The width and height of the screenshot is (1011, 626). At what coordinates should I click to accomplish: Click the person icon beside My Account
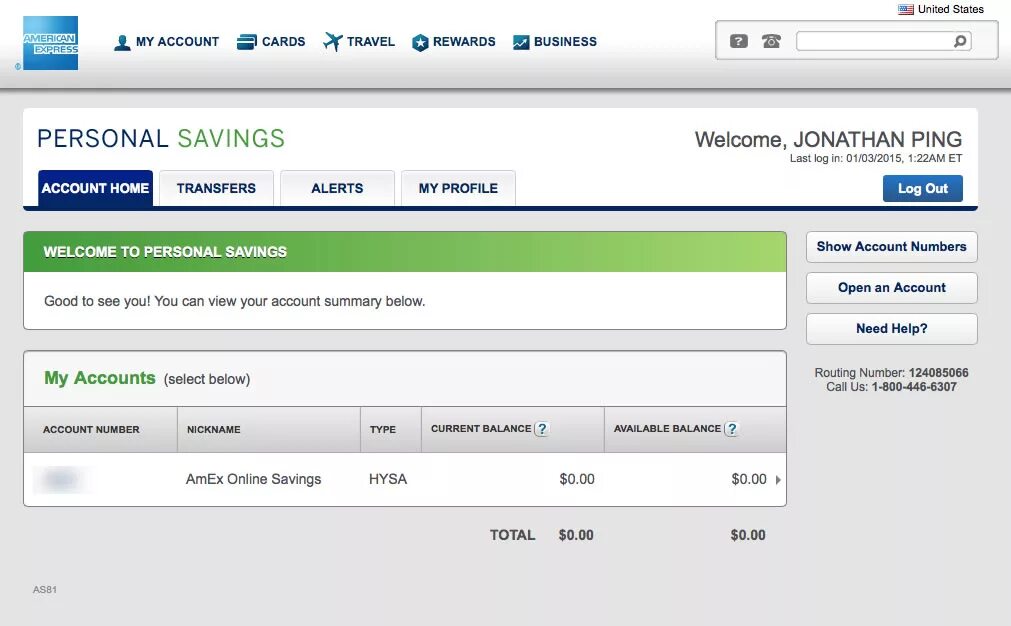click(x=122, y=43)
